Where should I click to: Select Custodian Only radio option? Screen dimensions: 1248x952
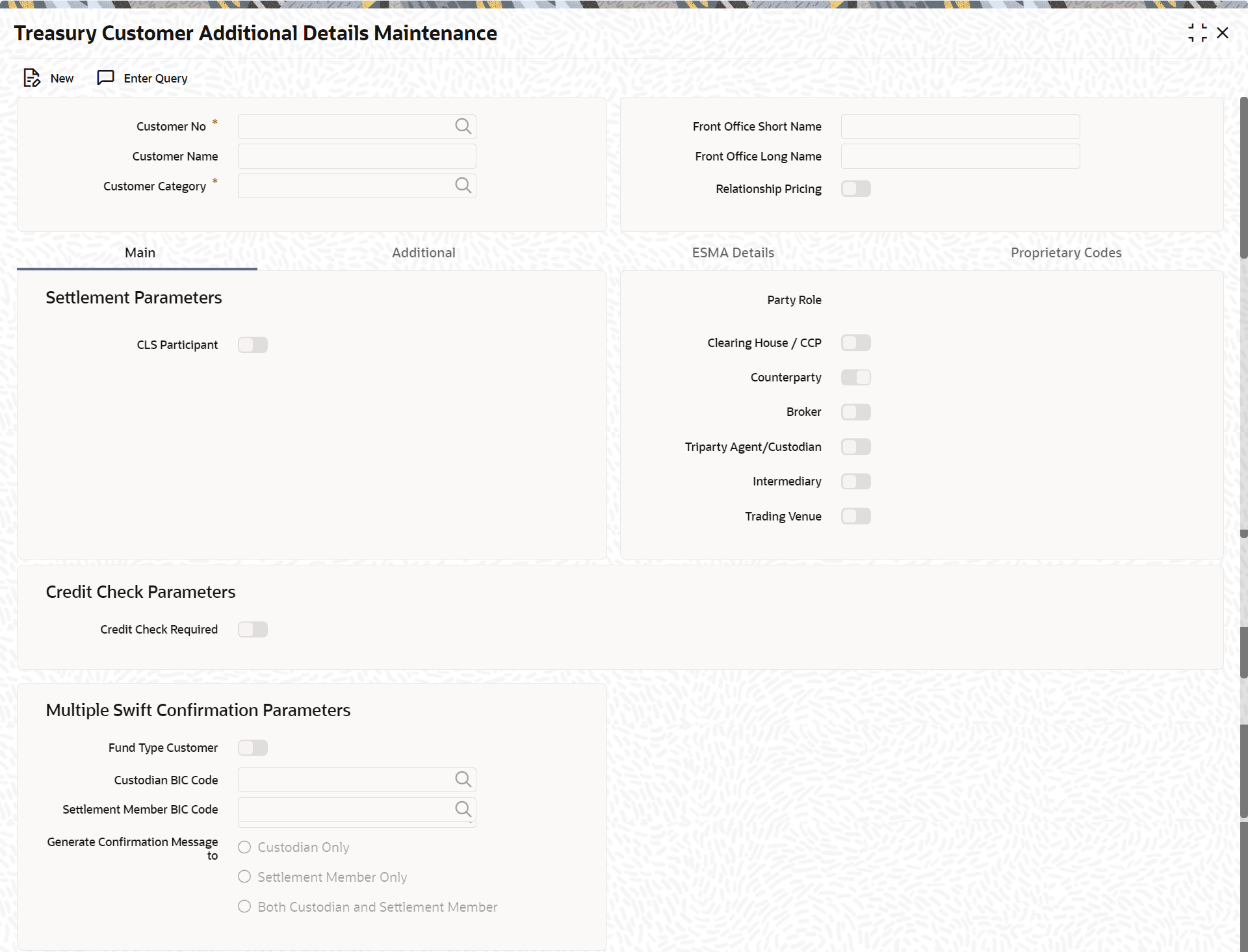pos(244,847)
